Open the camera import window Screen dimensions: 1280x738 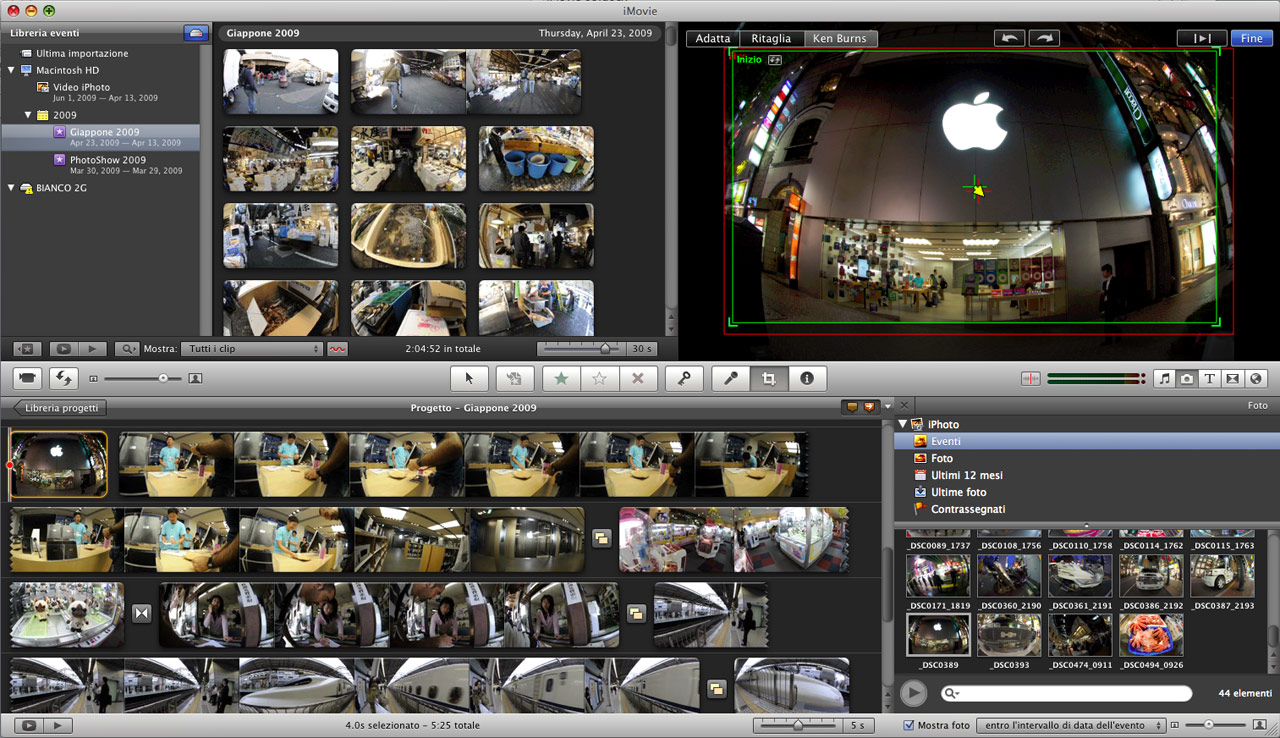coord(29,378)
